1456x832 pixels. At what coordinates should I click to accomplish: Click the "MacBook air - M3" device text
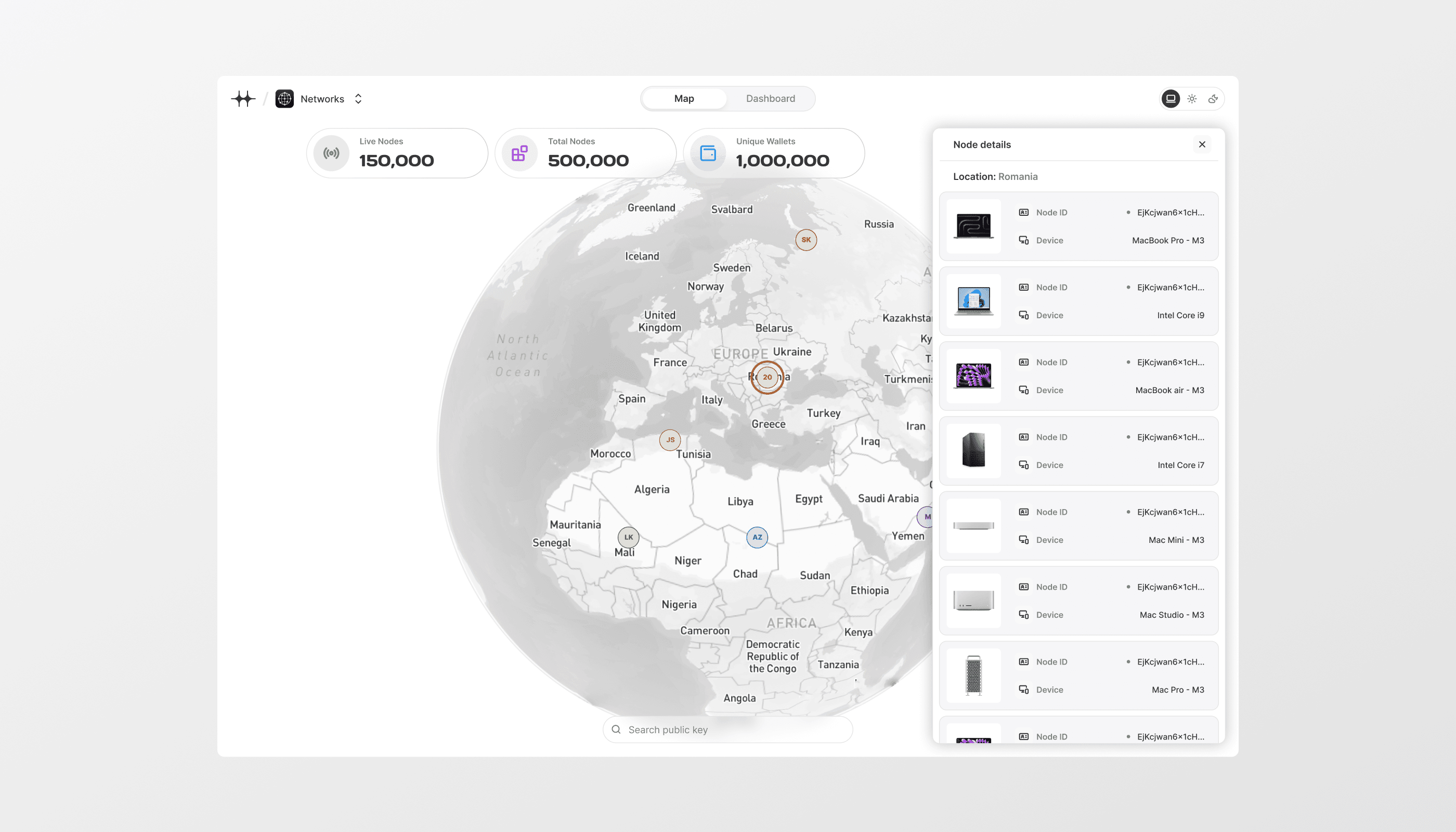point(1169,391)
